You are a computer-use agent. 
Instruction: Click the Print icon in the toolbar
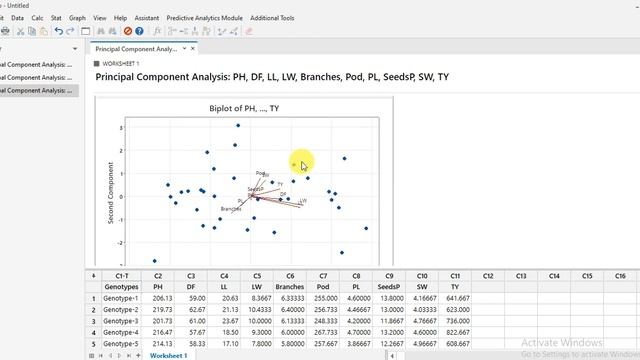[5, 31]
